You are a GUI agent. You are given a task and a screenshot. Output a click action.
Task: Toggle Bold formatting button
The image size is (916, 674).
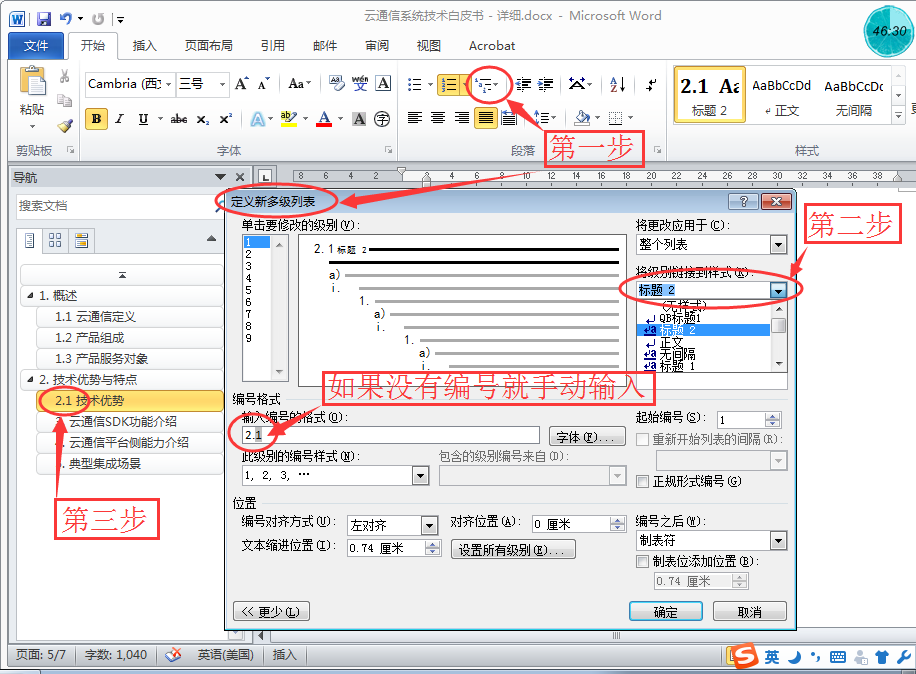tap(96, 119)
